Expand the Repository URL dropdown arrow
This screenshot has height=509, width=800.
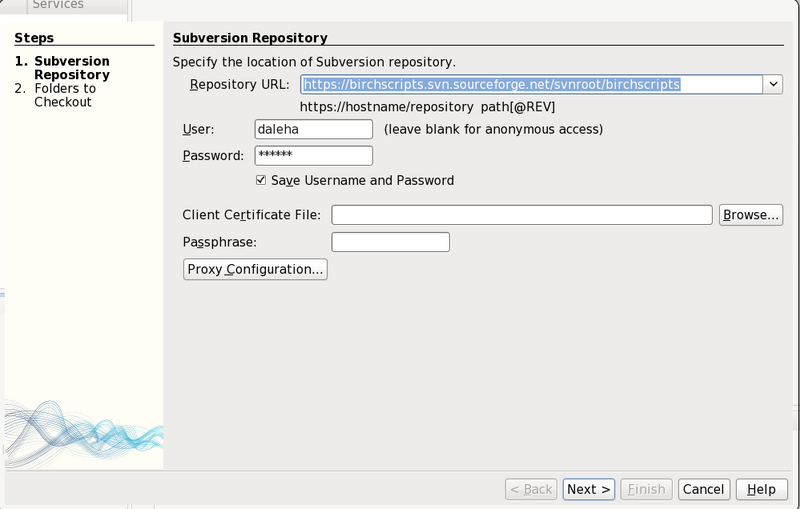(x=772, y=85)
